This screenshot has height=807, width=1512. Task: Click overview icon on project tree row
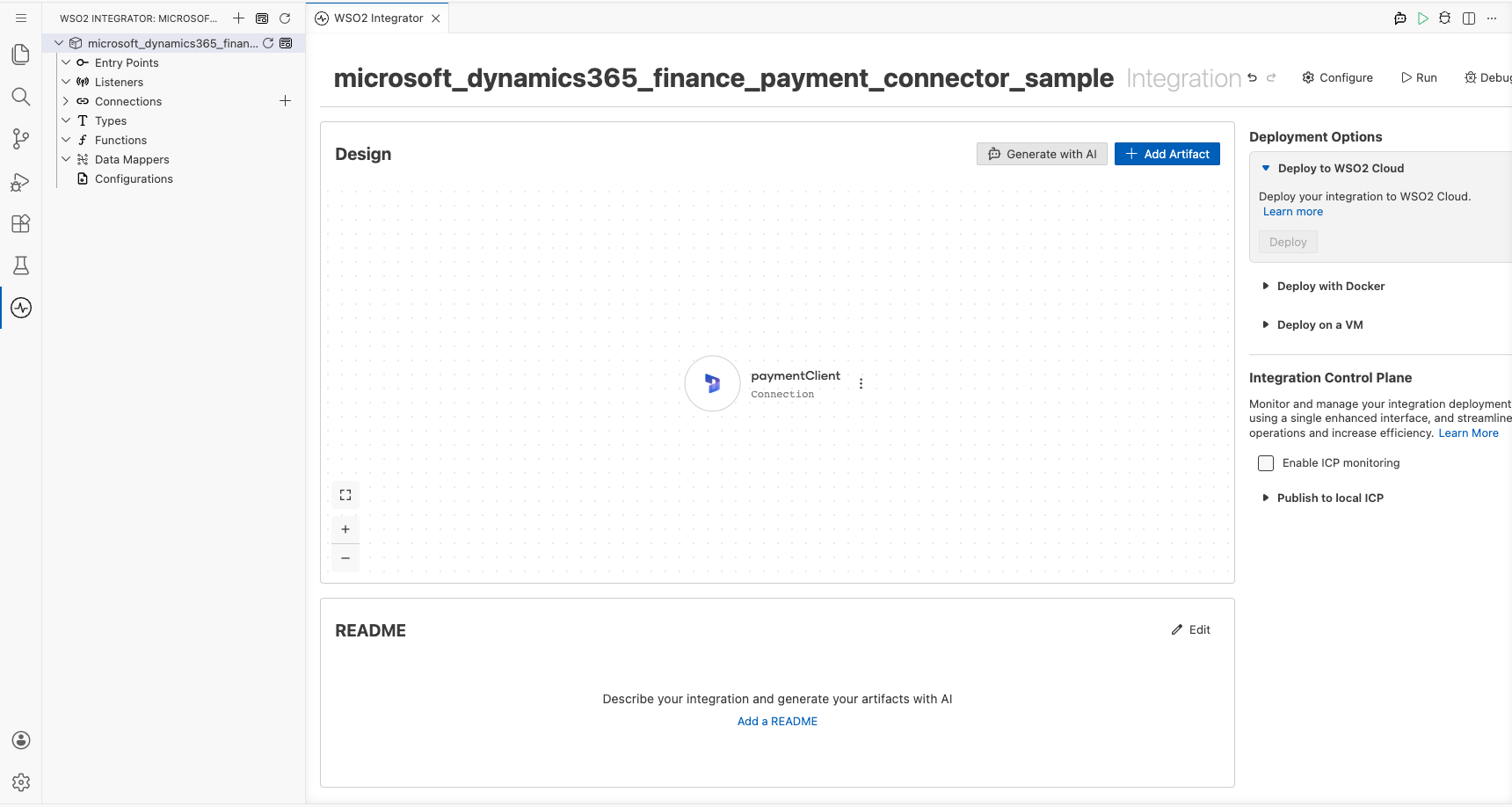(286, 43)
